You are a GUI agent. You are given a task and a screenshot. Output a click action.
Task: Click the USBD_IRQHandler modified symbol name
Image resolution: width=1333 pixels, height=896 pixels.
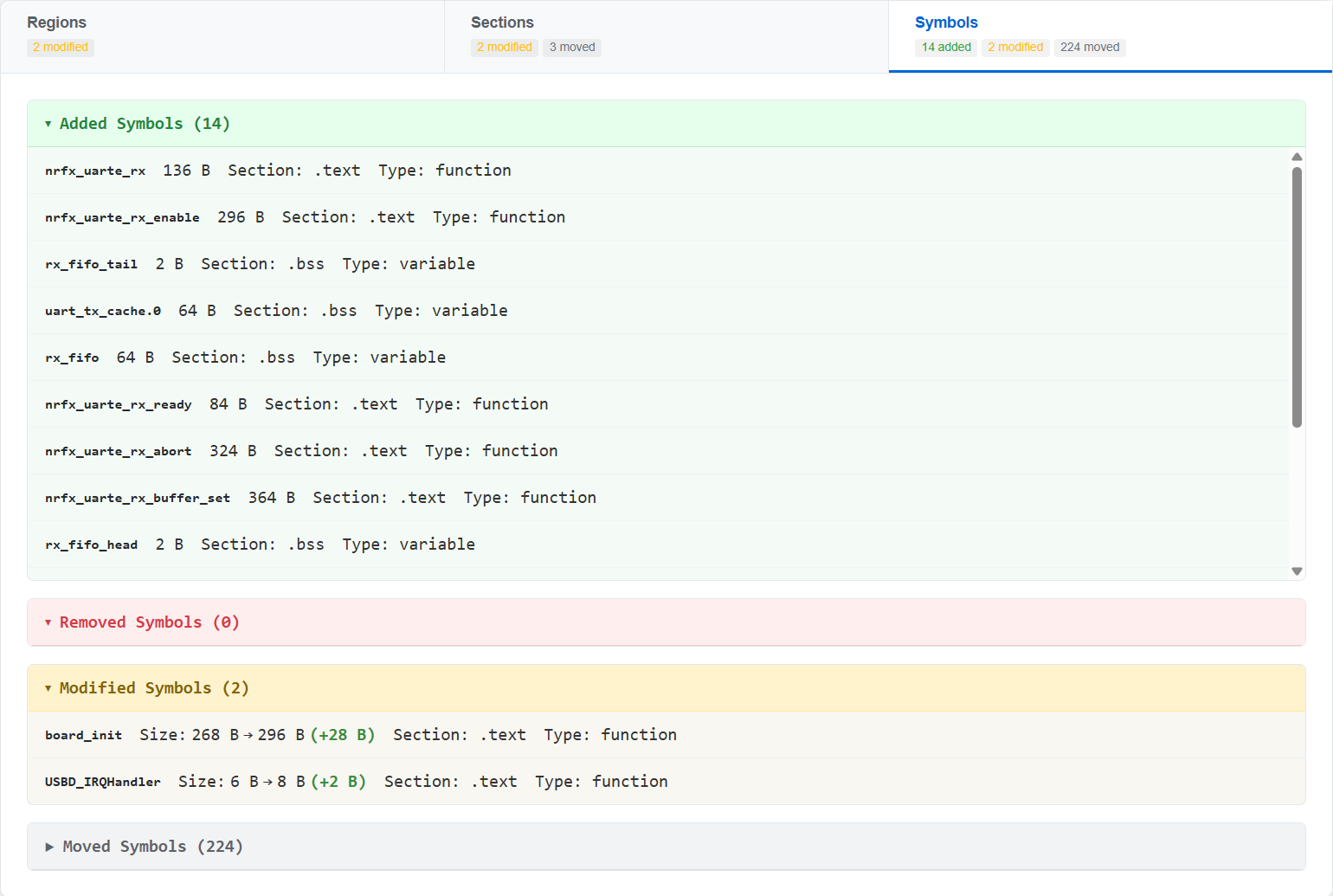103,782
